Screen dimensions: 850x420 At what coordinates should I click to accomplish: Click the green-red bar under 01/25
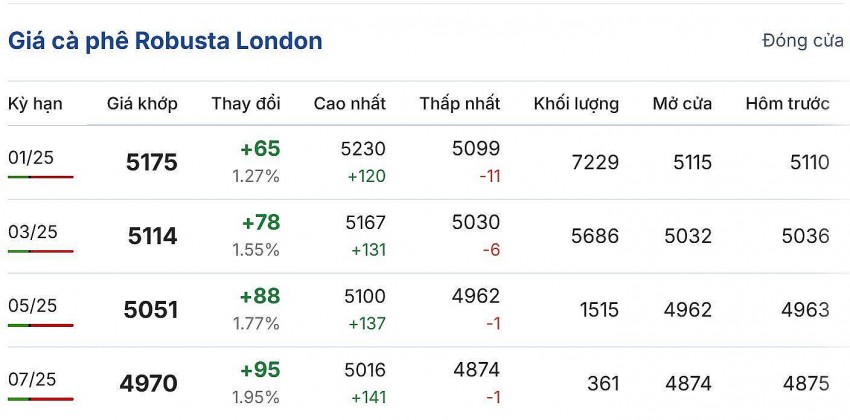(40, 177)
